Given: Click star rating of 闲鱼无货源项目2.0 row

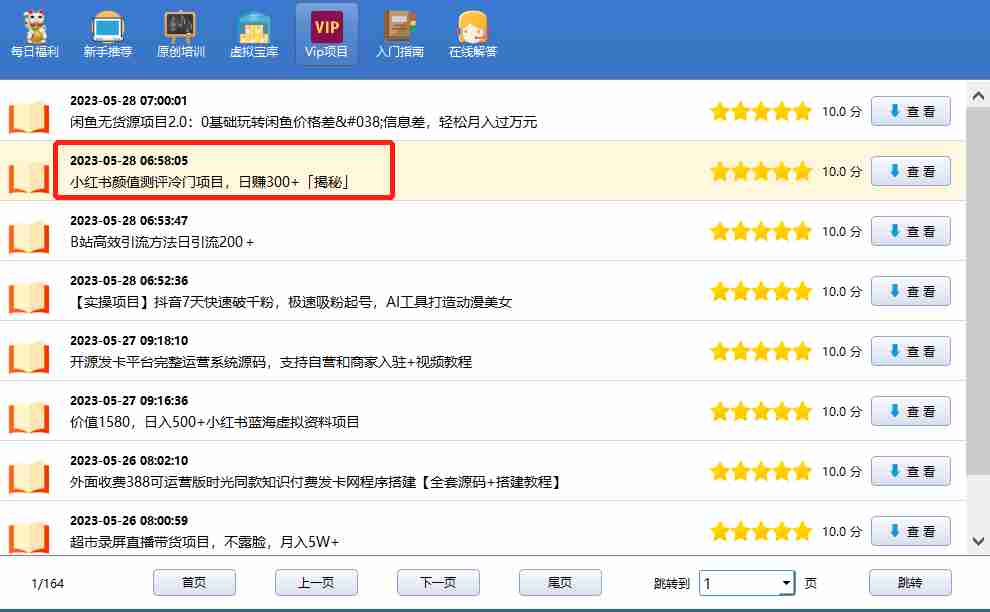Looking at the screenshot, I should point(760,111).
